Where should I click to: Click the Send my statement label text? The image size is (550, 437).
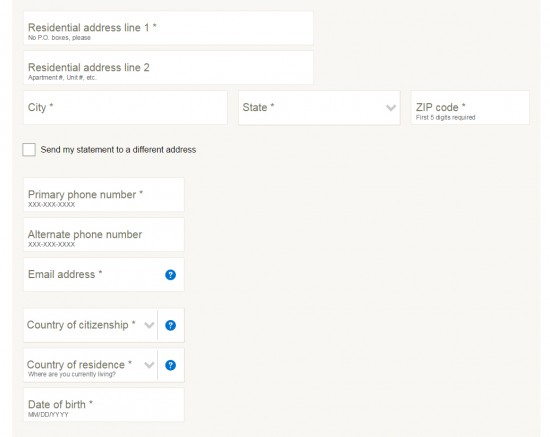118,150
